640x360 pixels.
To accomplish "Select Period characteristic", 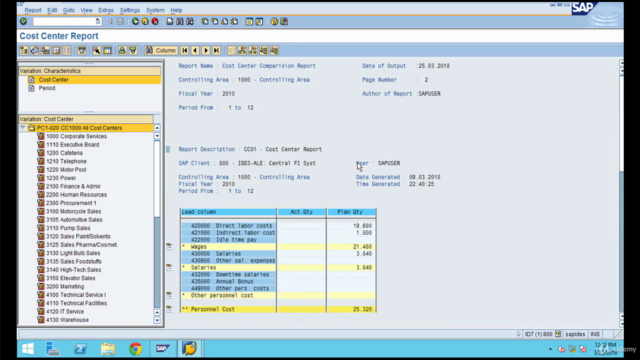I will (47, 88).
